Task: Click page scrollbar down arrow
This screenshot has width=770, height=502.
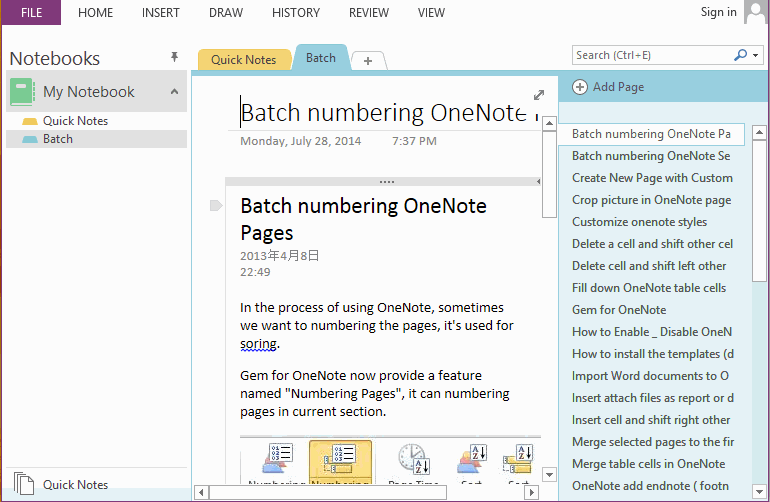Action: (549, 474)
